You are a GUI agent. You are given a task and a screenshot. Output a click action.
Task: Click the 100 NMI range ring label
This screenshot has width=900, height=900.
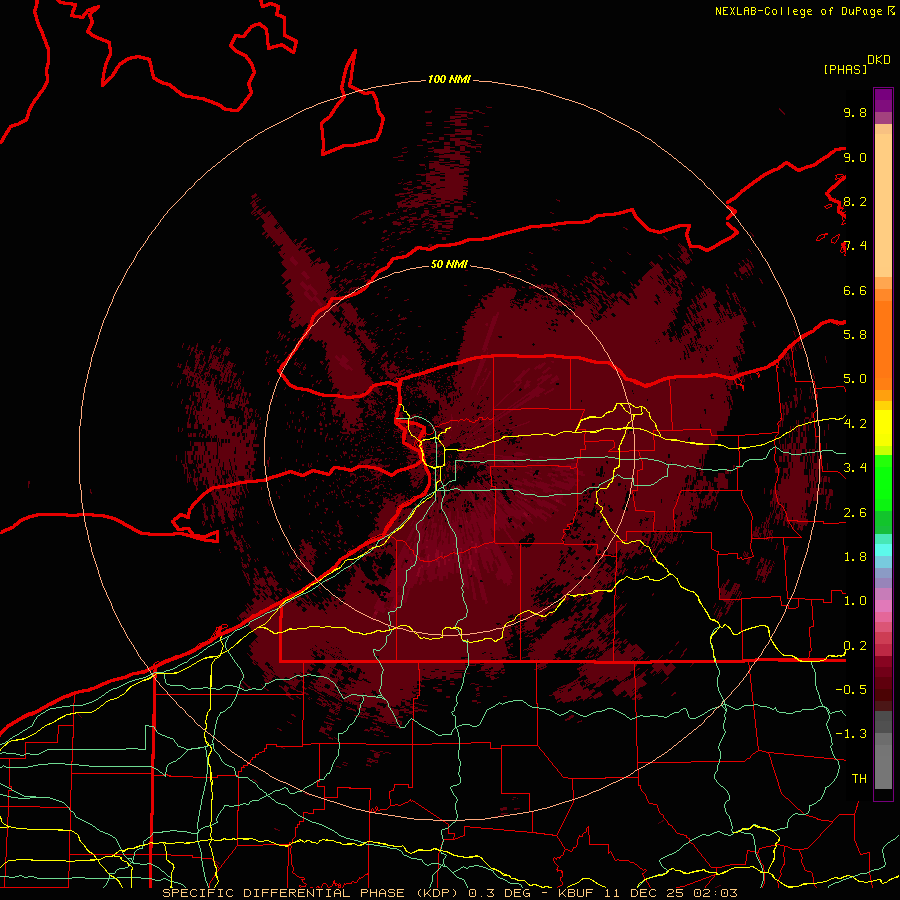[x=449, y=79]
